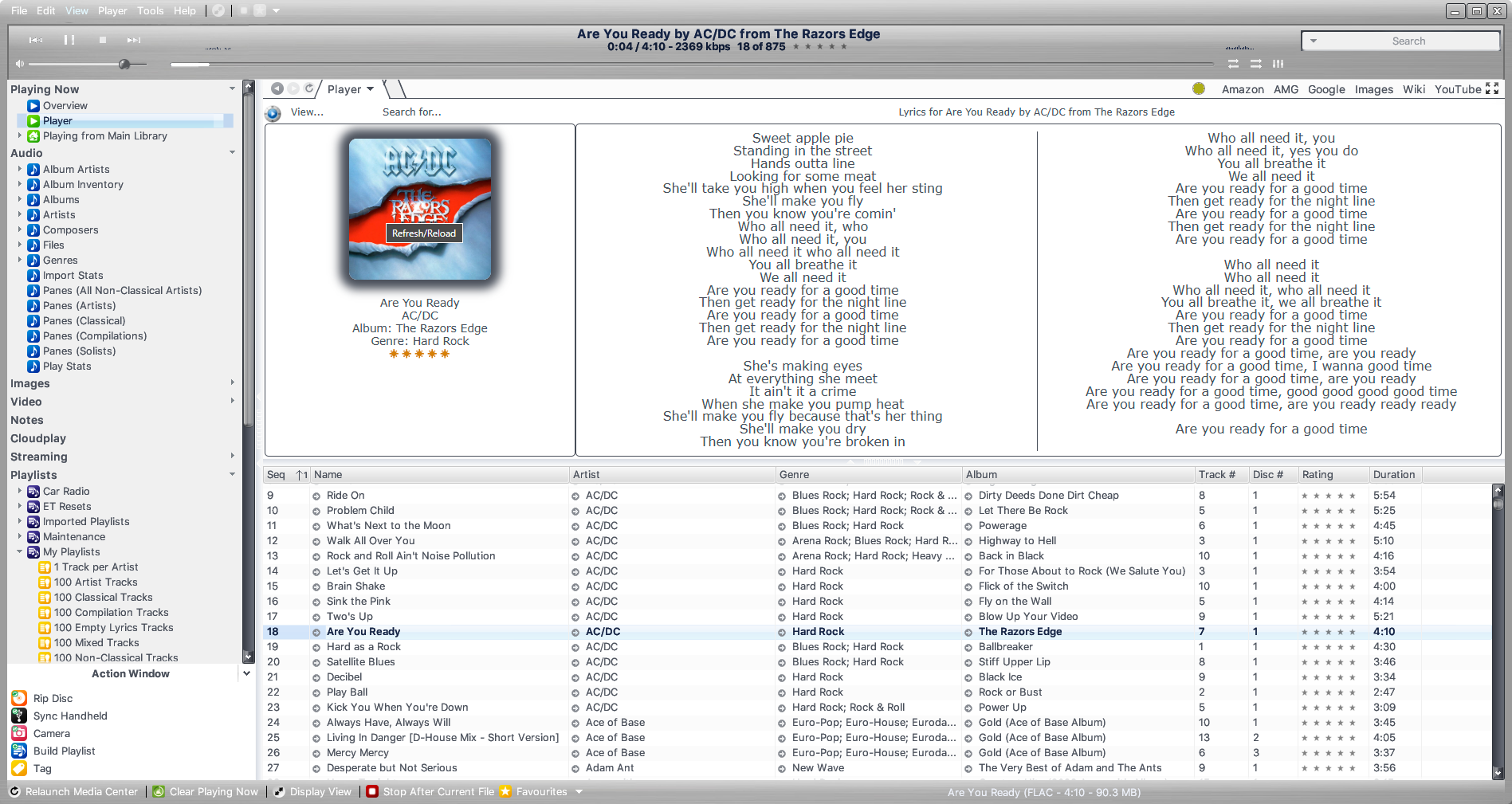Expand the Car Radio playlist group
The image size is (1512, 804).
tap(20, 491)
